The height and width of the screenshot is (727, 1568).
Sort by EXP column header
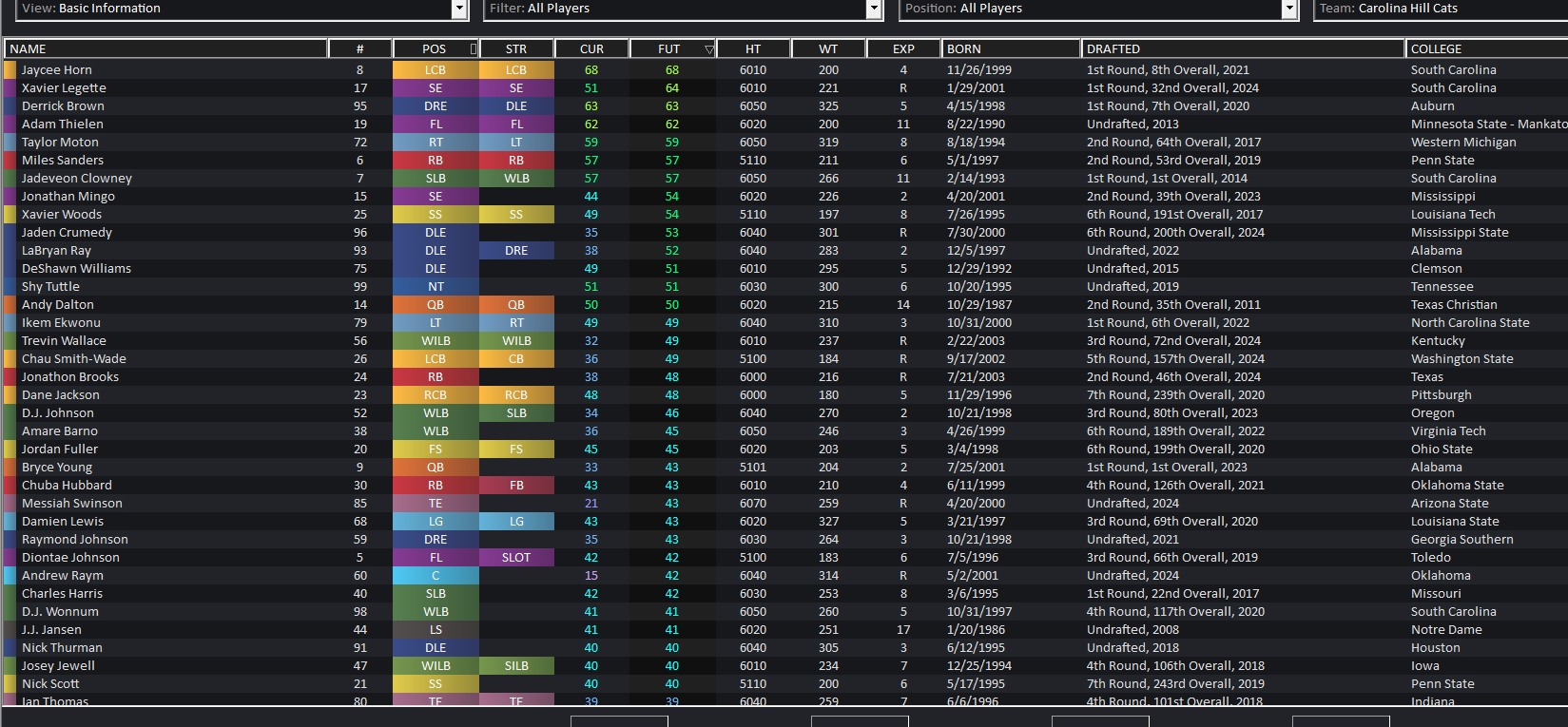coord(903,48)
